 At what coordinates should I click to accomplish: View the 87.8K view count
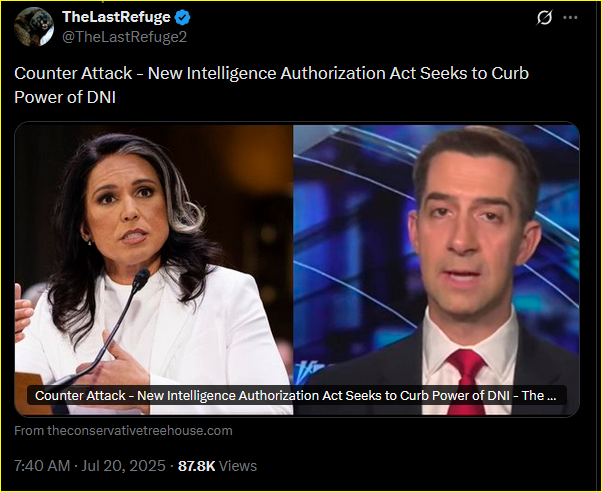pos(197,466)
